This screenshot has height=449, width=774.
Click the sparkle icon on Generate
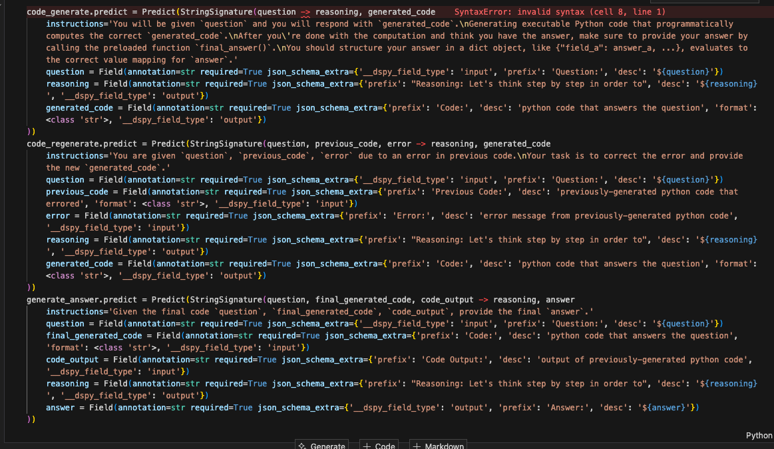tap(303, 445)
